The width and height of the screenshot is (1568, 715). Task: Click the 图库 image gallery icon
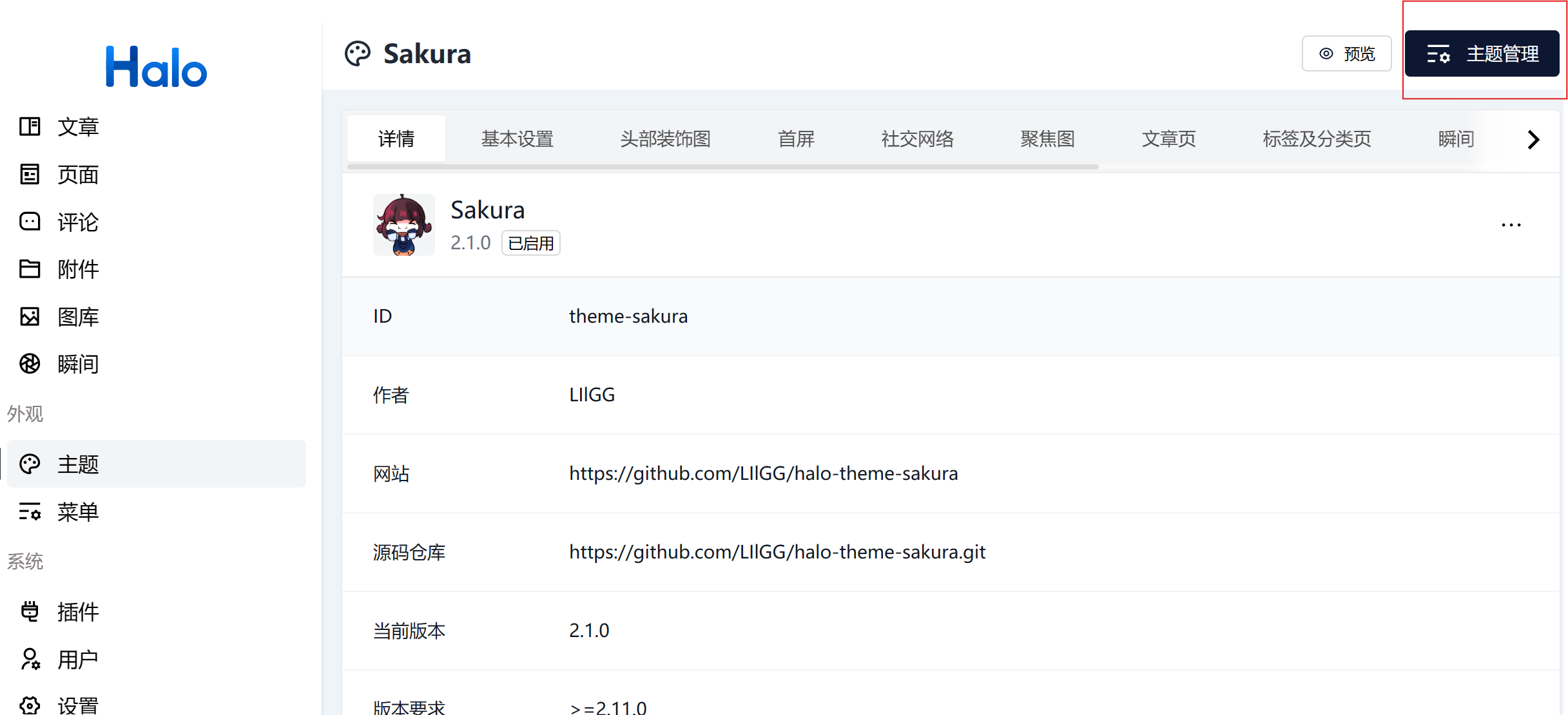coord(30,316)
